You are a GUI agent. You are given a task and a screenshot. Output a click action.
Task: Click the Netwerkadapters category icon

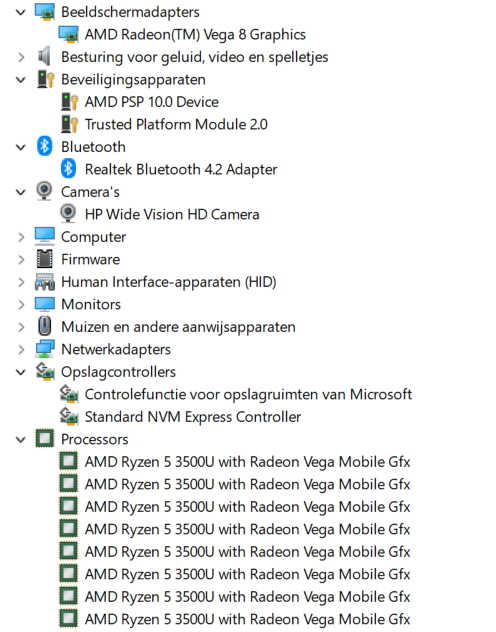pos(45,349)
